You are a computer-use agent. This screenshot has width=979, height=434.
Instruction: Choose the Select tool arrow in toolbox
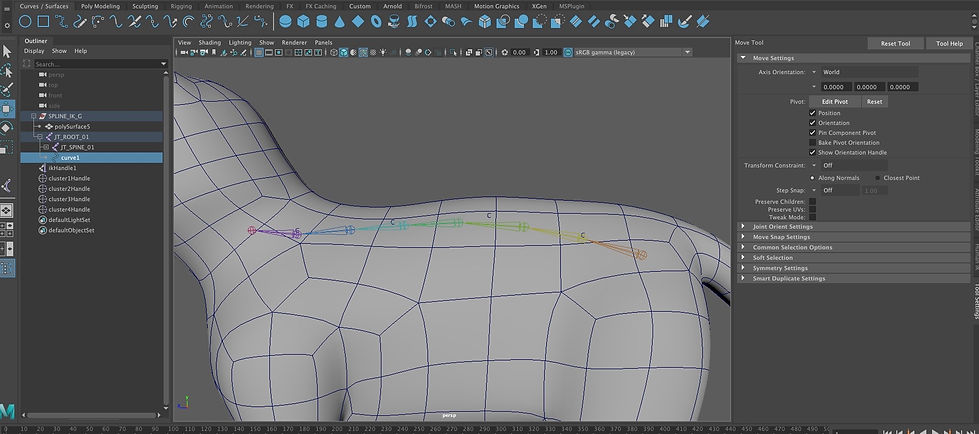7,51
